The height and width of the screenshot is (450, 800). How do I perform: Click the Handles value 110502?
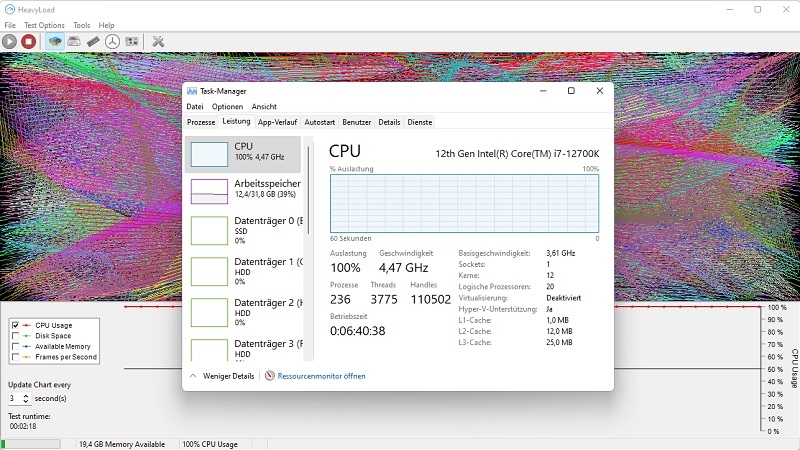(431, 299)
